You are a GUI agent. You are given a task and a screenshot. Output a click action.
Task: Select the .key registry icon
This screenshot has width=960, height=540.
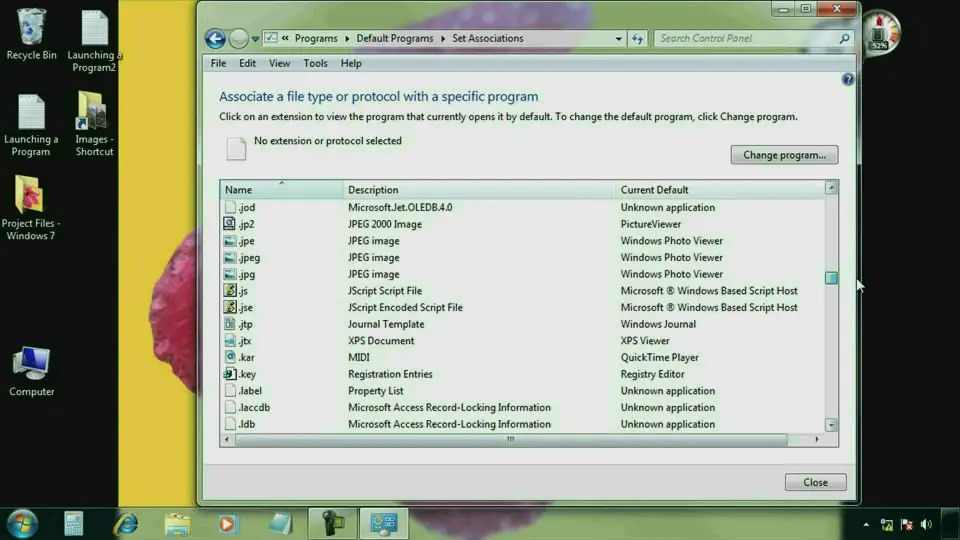click(x=230, y=373)
